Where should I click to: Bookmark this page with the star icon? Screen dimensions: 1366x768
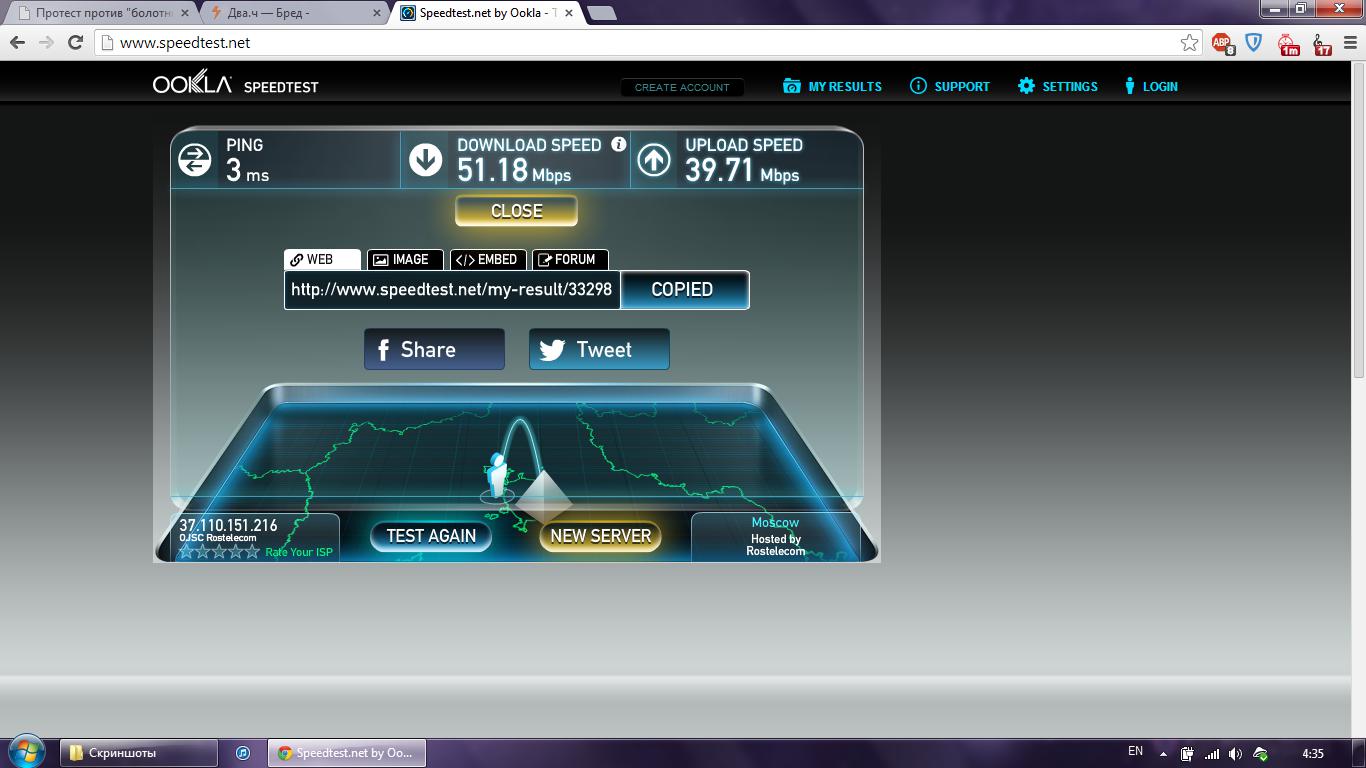point(1189,43)
